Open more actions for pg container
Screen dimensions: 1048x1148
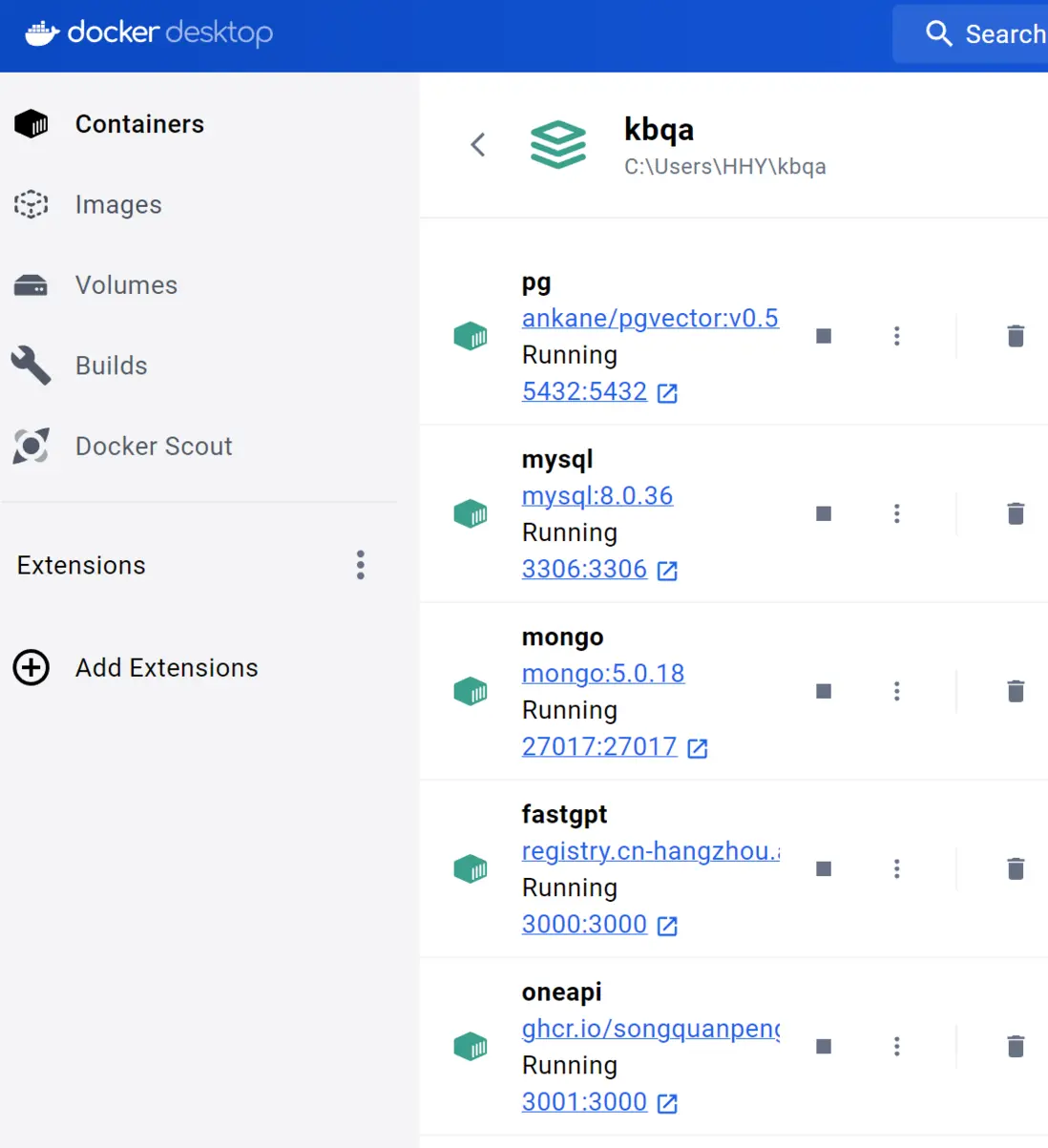(x=896, y=336)
